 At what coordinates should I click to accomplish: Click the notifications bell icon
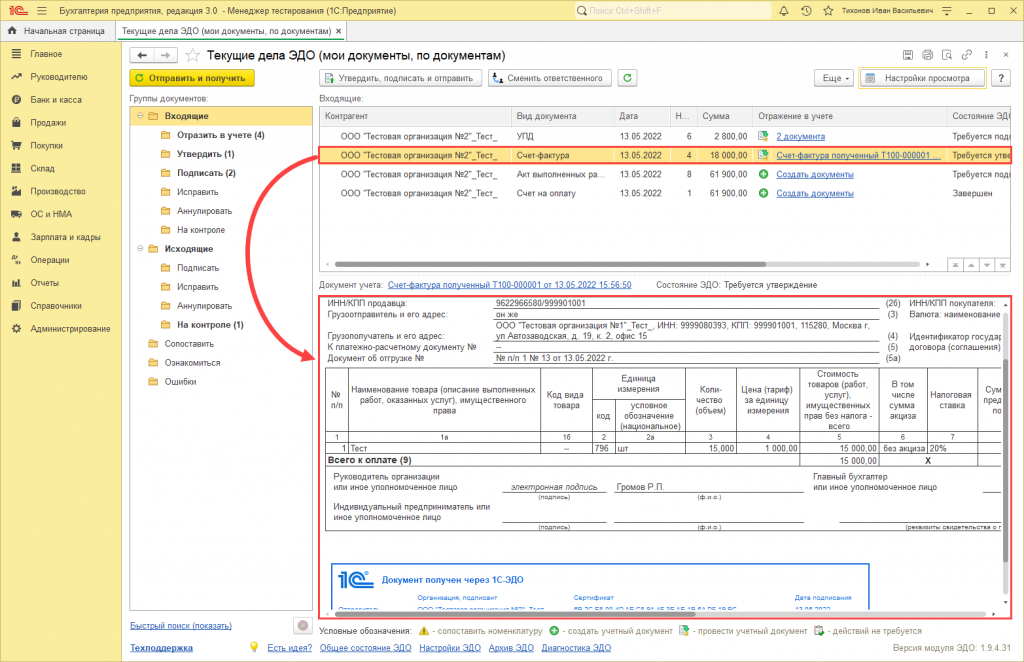[786, 10]
